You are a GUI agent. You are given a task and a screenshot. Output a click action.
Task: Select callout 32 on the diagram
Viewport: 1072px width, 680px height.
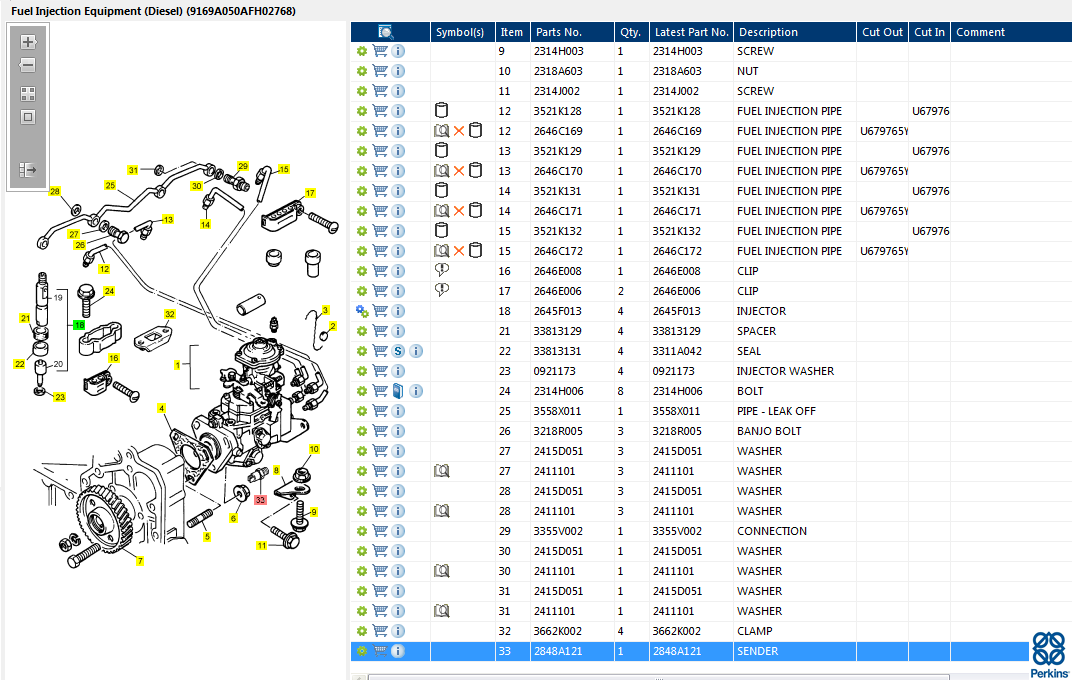coord(170,314)
